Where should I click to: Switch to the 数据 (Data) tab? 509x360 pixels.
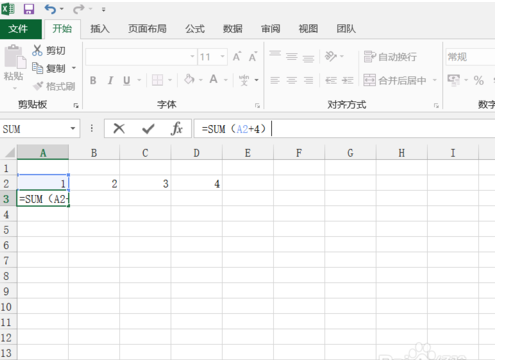coord(233,29)
